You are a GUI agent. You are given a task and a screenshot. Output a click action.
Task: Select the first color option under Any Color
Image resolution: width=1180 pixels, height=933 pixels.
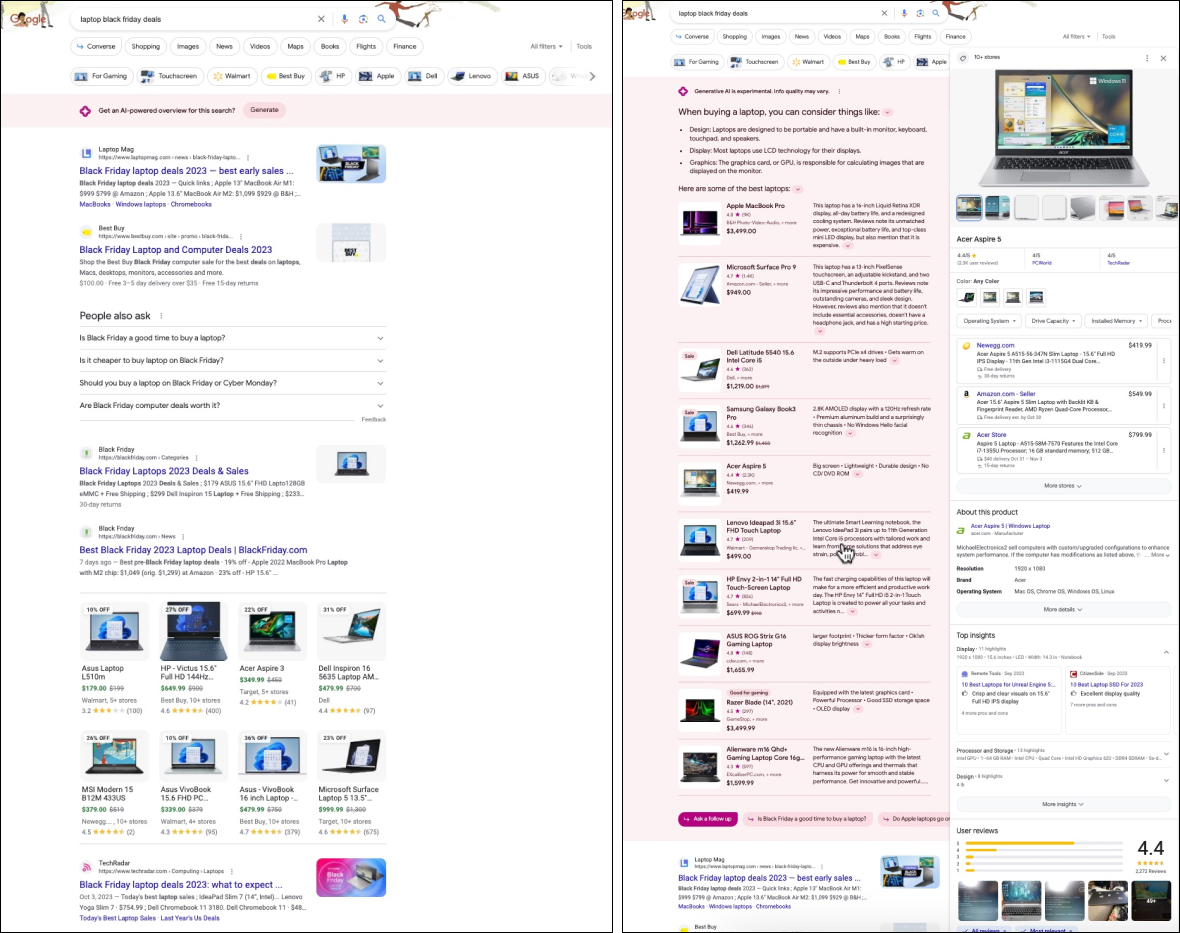pyautogui.click(x=967, y=297)
